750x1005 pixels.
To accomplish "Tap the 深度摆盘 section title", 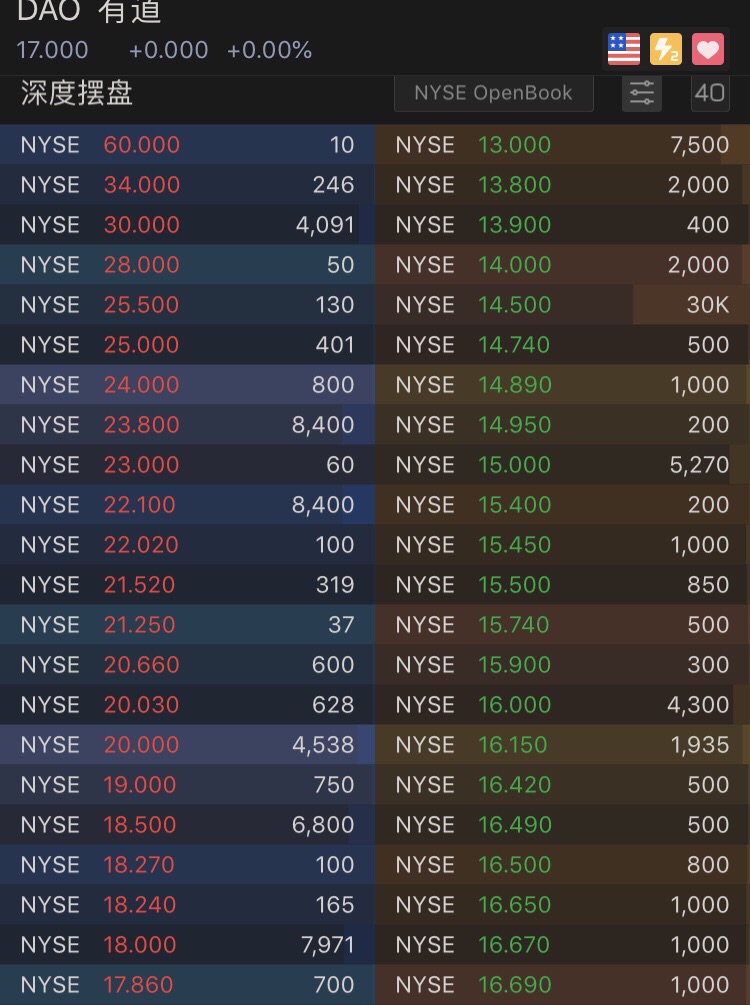I will (x=77, y=93).
